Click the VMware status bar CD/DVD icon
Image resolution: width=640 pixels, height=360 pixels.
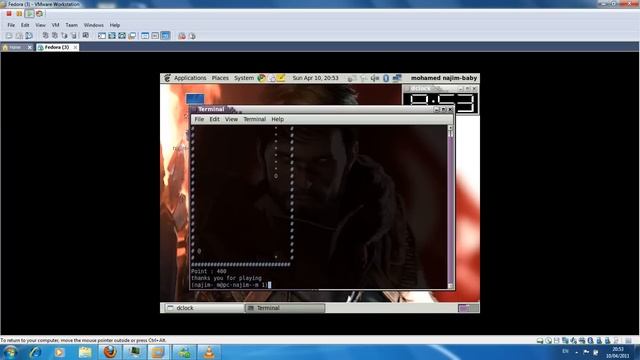549,340
